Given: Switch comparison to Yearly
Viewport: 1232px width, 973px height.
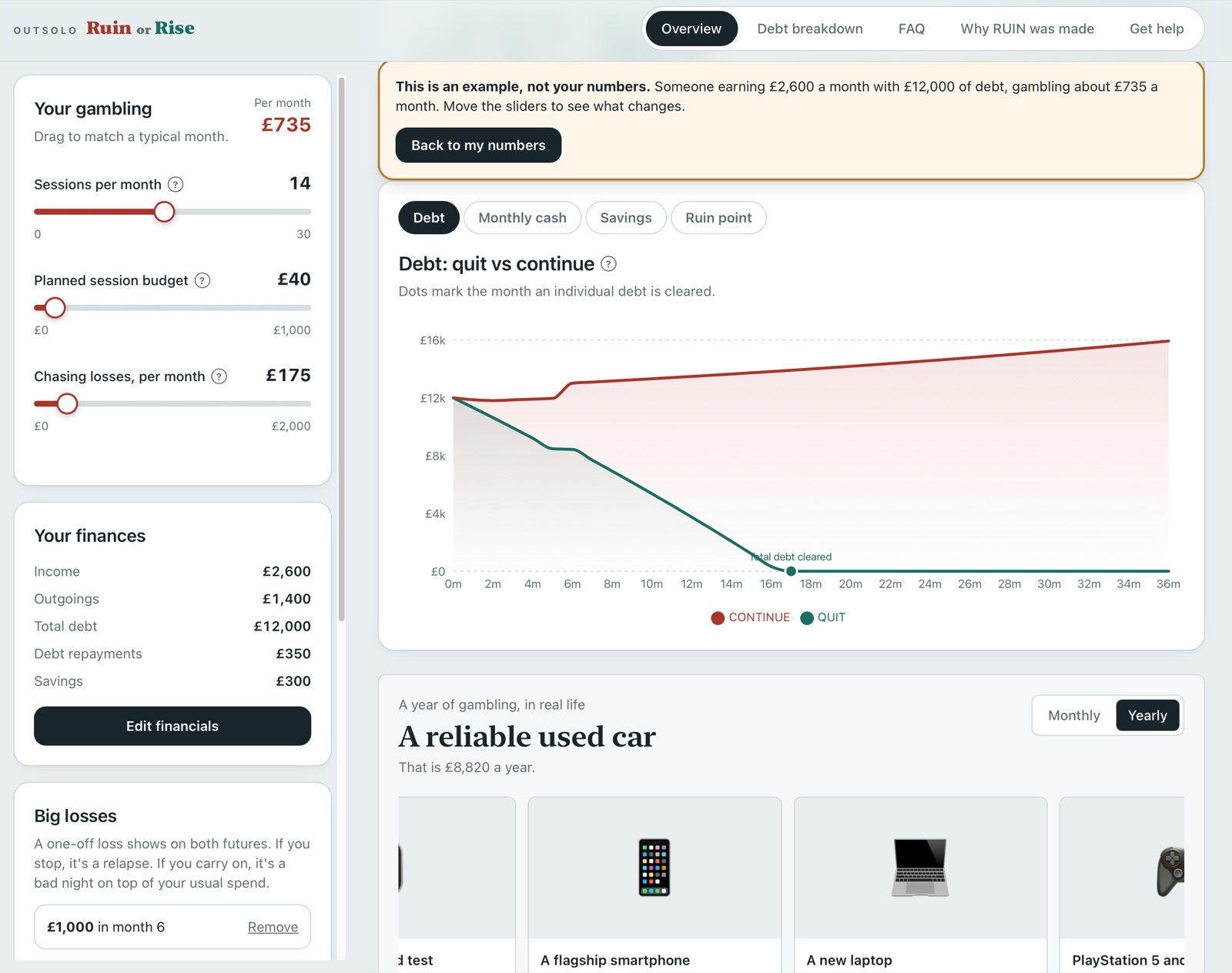Looking at the screenshot, I should (x=1147, y=715).
